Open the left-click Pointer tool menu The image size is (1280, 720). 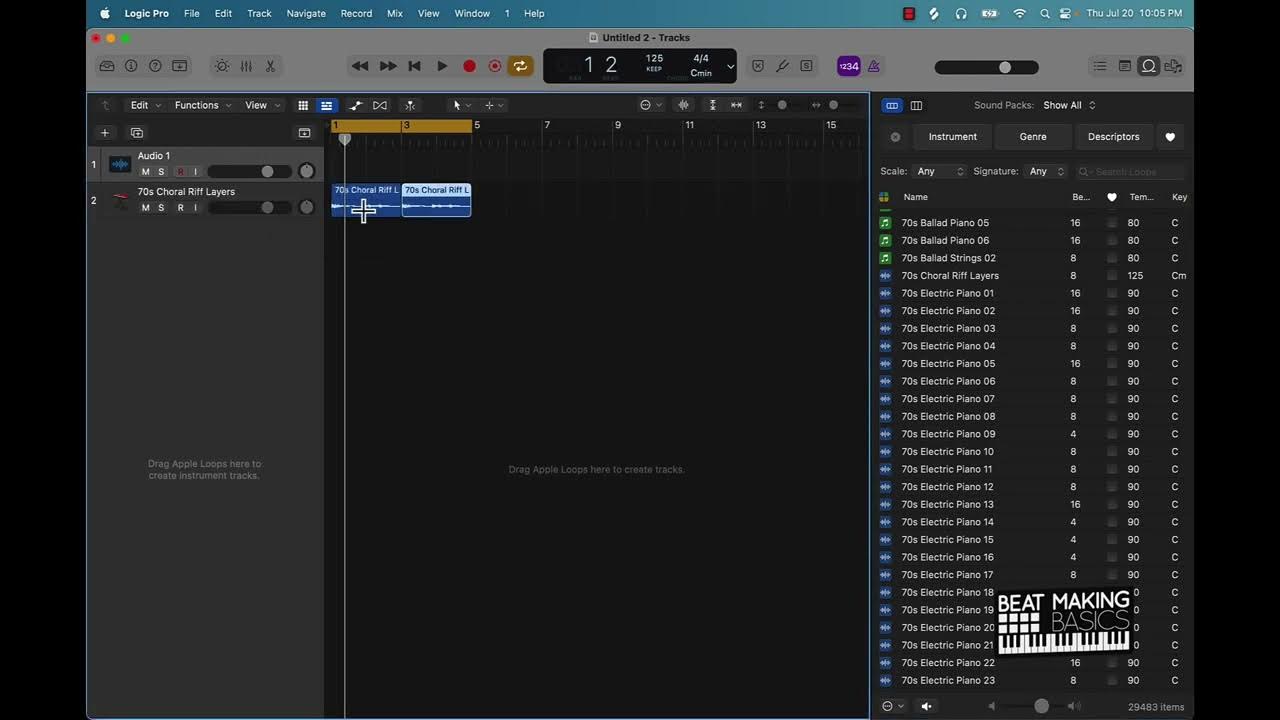[462, 105]
